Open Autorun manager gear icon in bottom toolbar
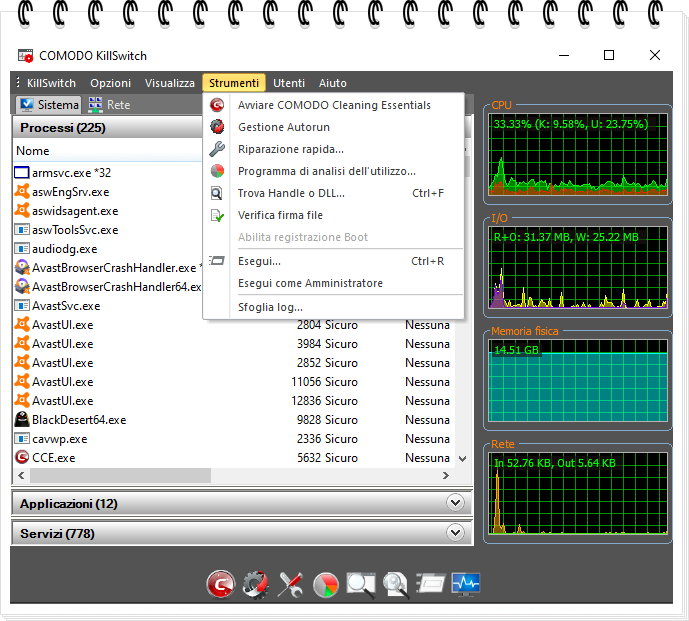The height and width of the screenshot is (621, 689). tap(256, 585)
